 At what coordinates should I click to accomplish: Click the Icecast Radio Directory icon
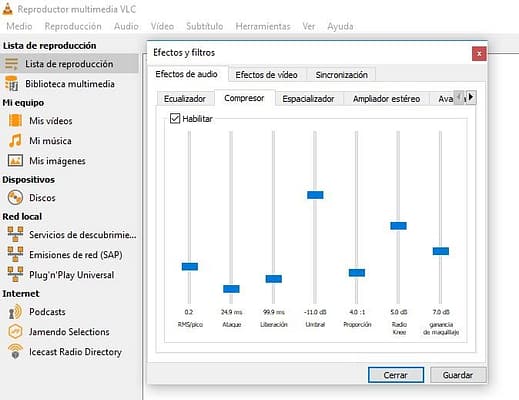[x=15, y=352]
